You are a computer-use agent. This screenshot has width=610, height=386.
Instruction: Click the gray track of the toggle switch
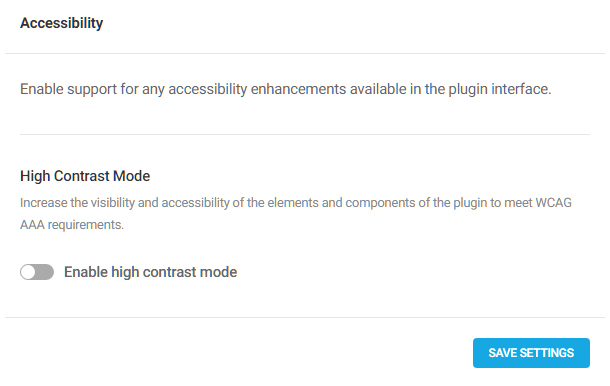[x=44, y=272]
